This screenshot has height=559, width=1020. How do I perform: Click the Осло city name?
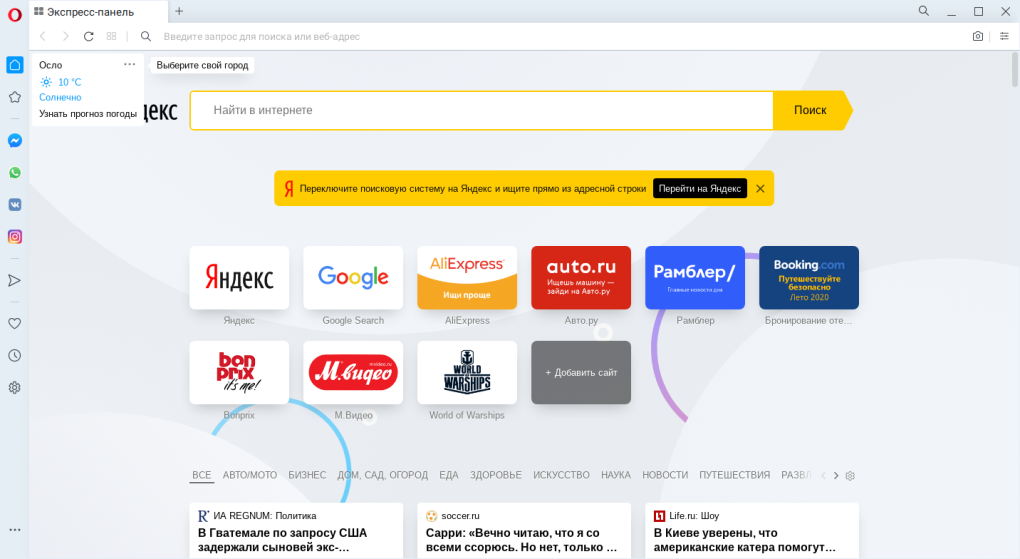51,65
